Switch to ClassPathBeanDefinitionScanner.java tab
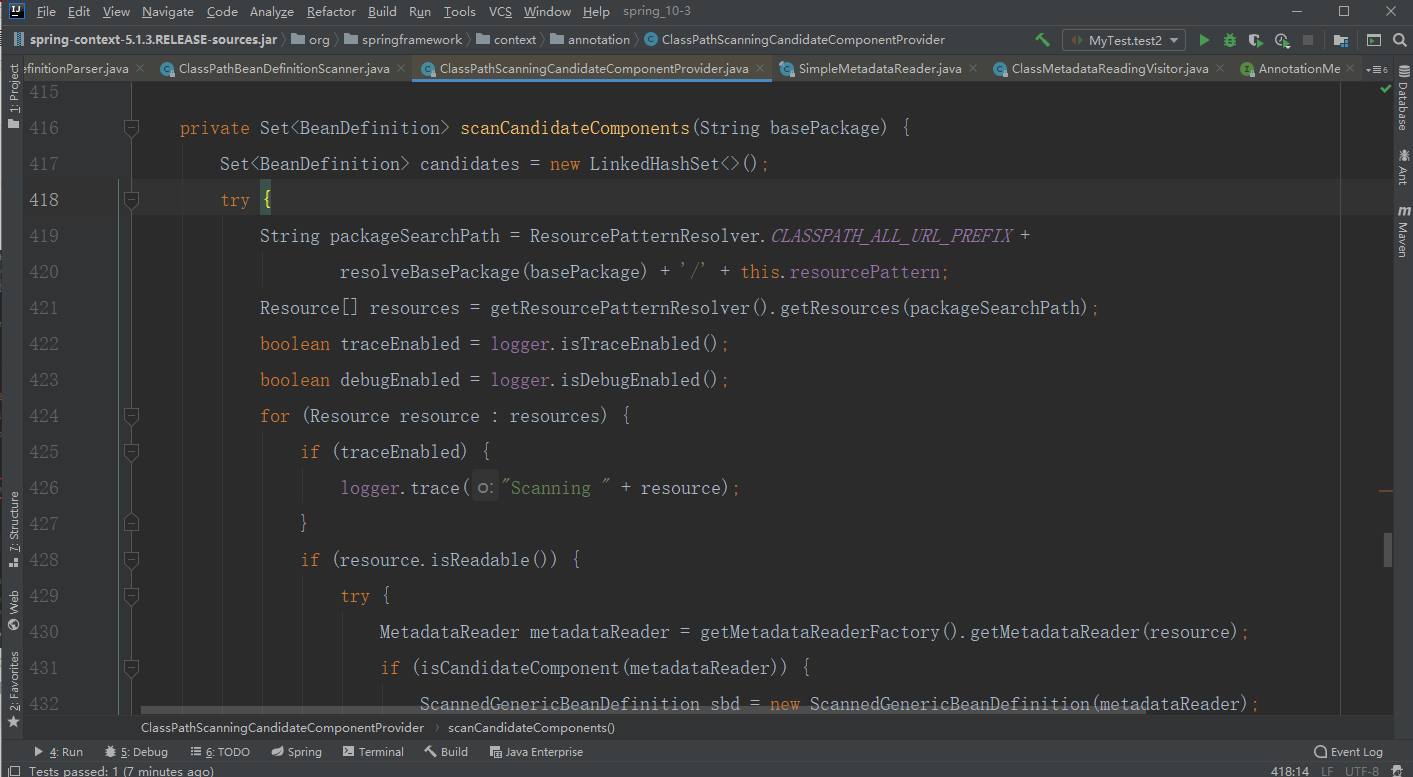The height and width of the screenshot is (777, 1413). point(284,69)
